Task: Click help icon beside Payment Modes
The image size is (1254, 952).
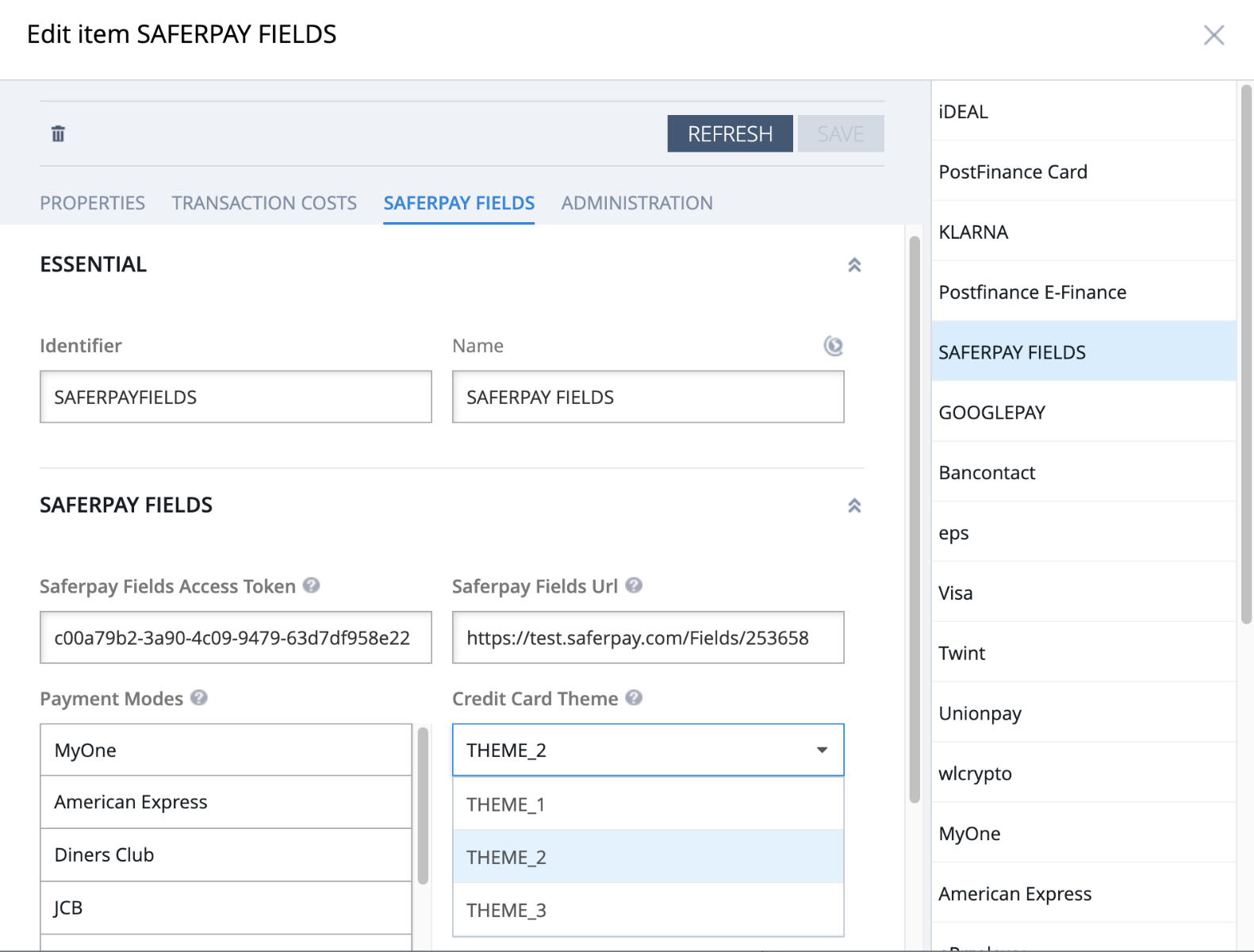Action: click(x=199, y=698)
